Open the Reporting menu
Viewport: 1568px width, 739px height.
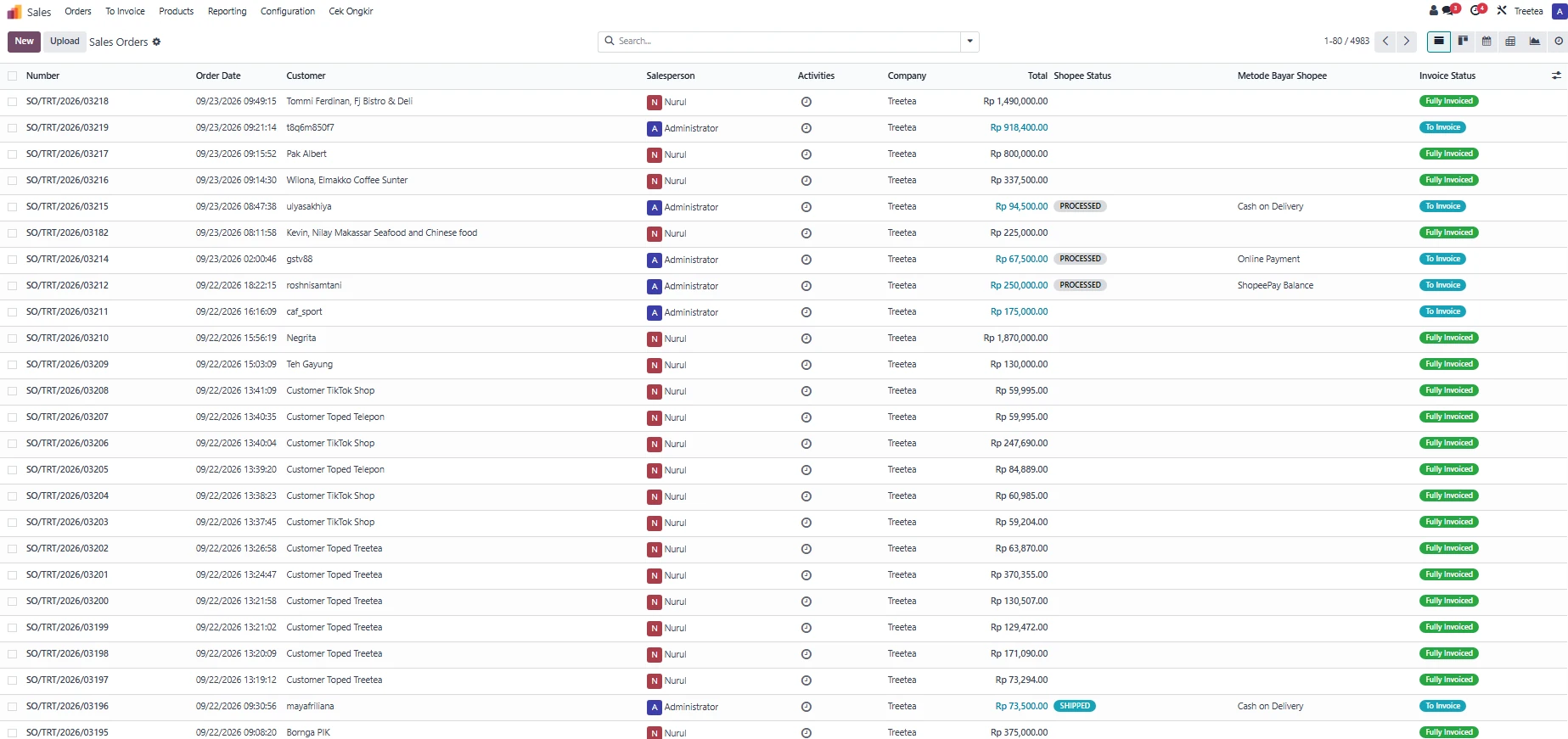[x=227, y=11]
